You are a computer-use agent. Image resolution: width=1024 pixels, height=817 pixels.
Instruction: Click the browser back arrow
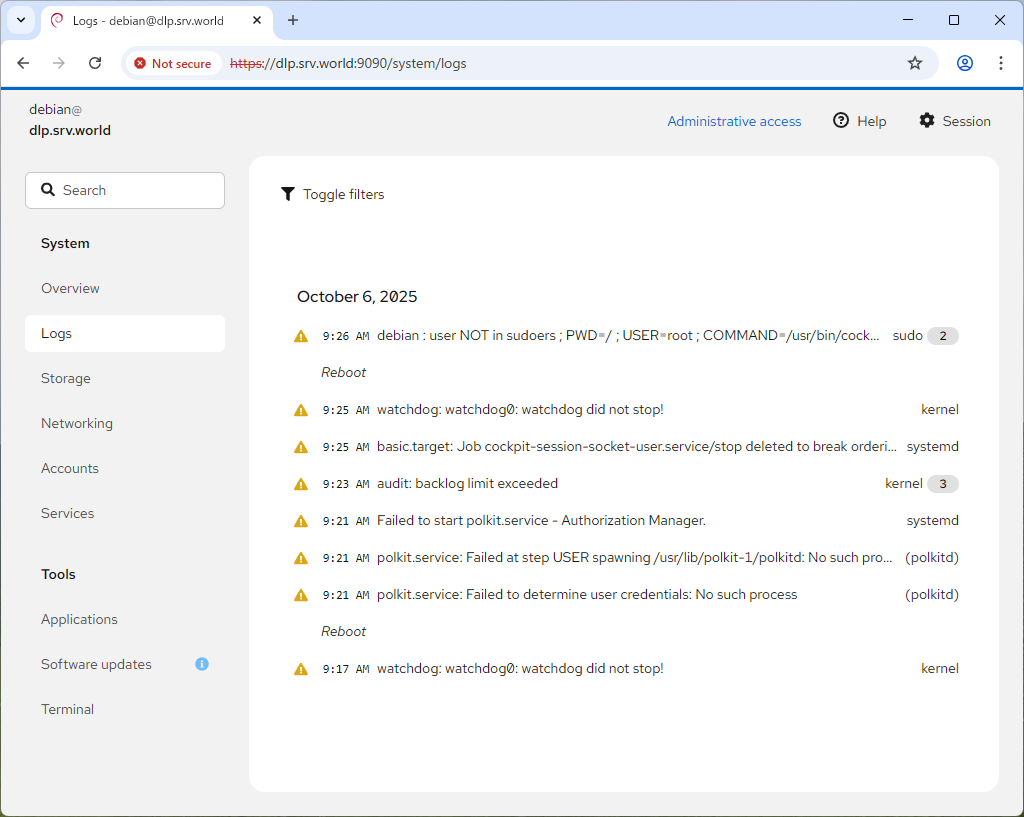[24, 63]
